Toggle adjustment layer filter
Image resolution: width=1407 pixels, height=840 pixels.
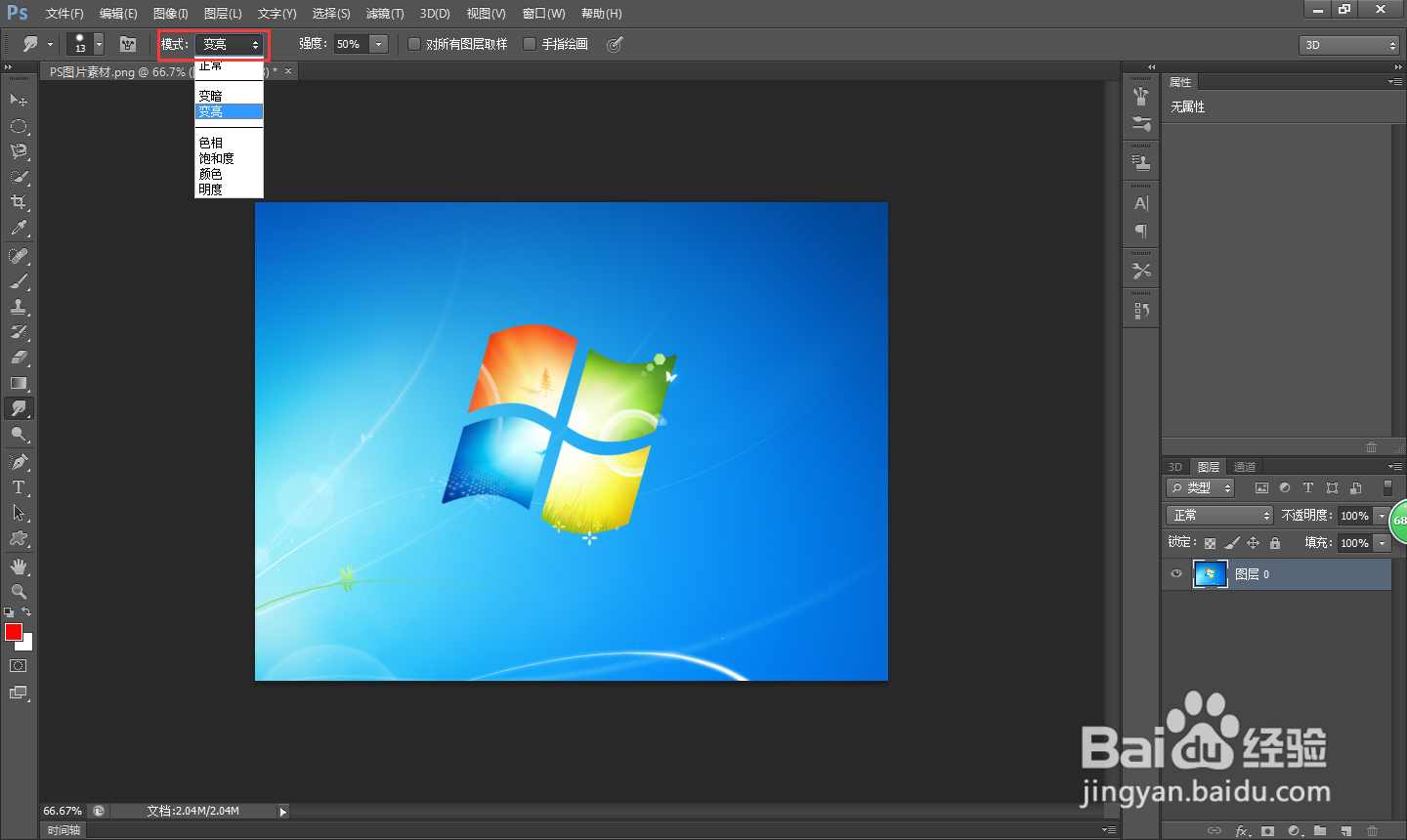tap(1285, 488)
